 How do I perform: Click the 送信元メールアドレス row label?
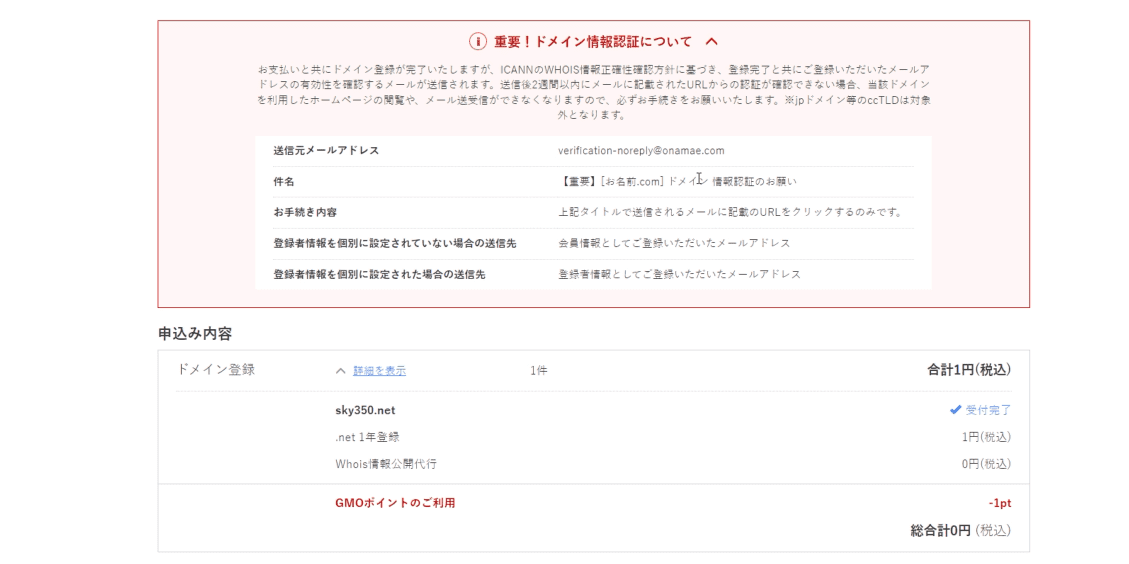(326, 151)
